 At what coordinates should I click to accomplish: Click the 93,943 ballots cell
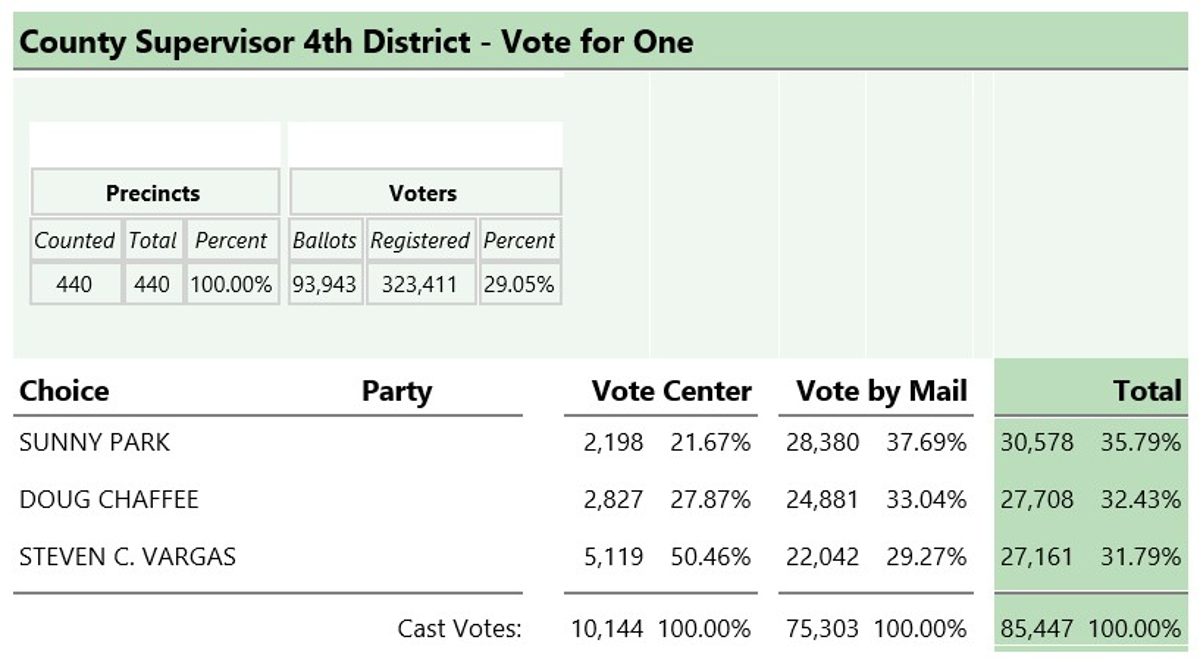[325, 284]
